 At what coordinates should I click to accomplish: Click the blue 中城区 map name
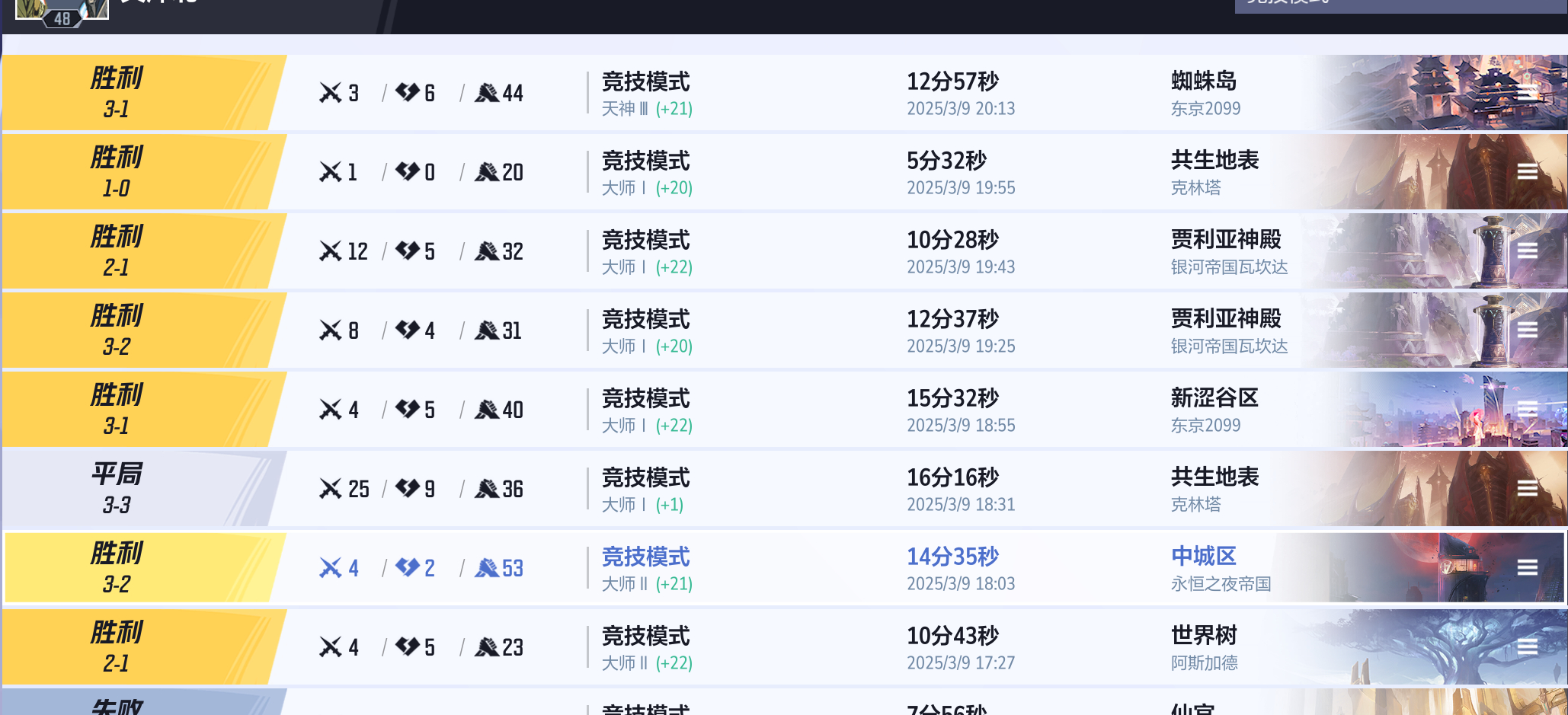1204,555
